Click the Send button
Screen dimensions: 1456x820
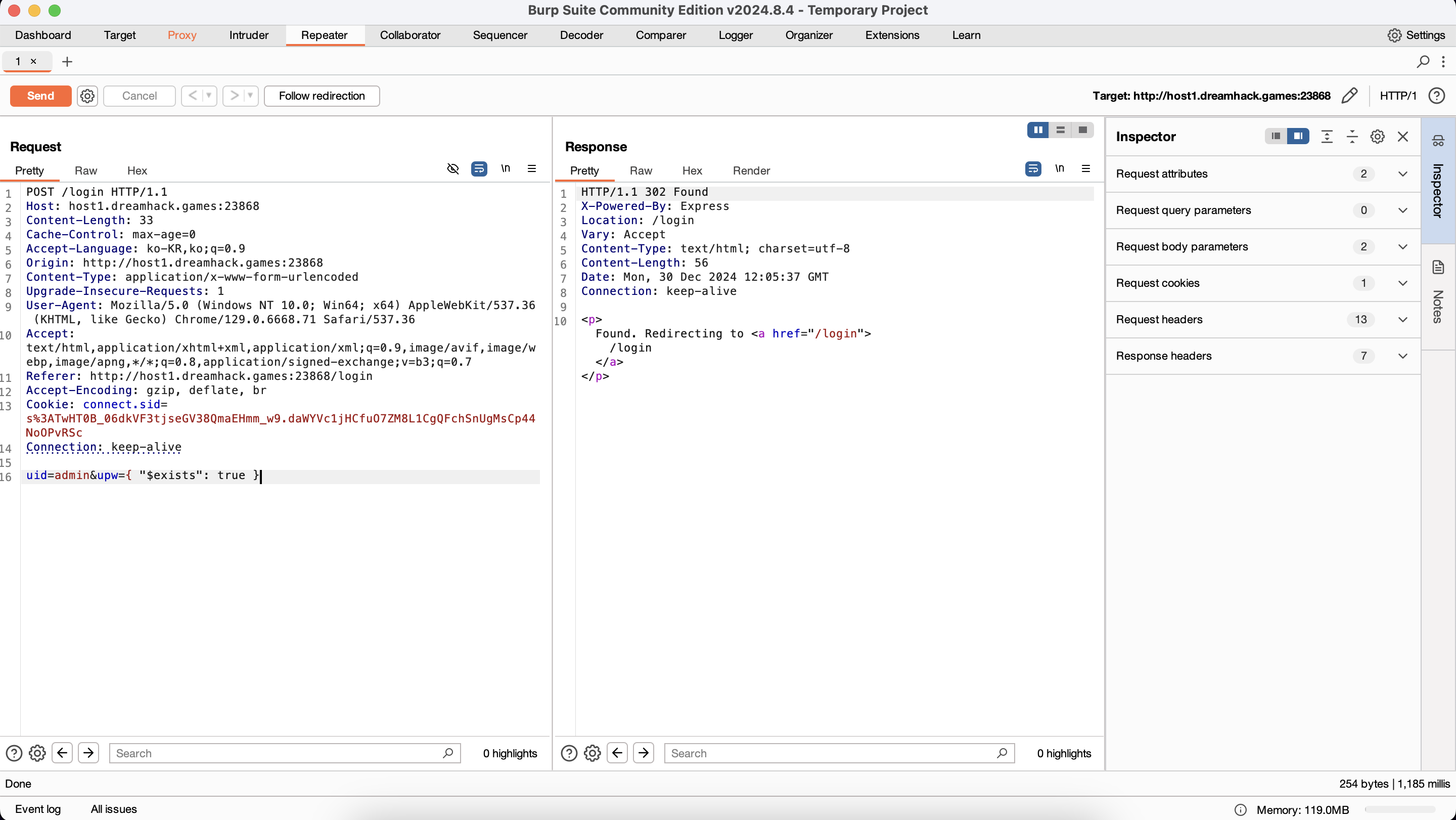40,96
